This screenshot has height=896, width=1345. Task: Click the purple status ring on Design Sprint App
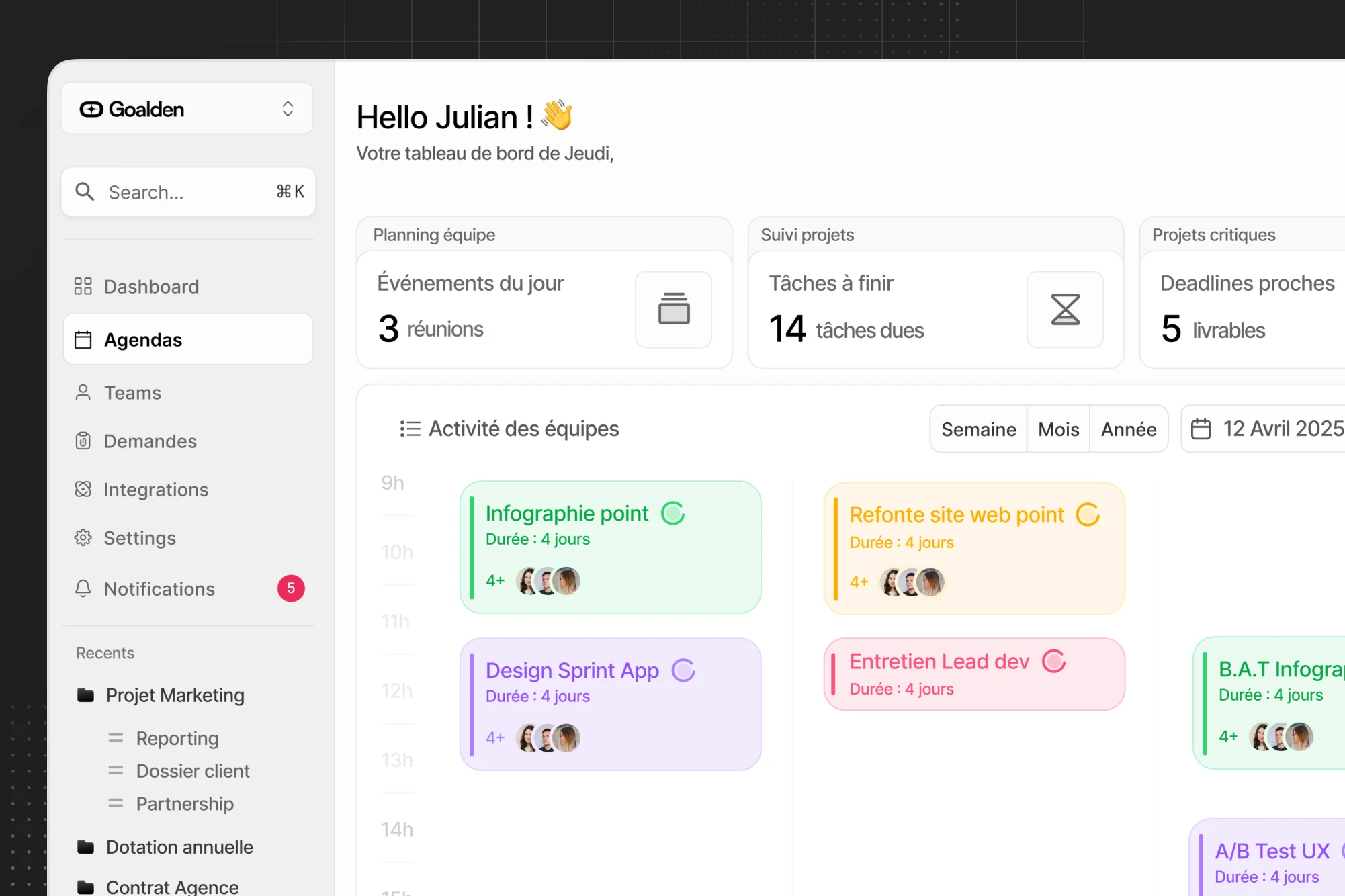point(683,670)
